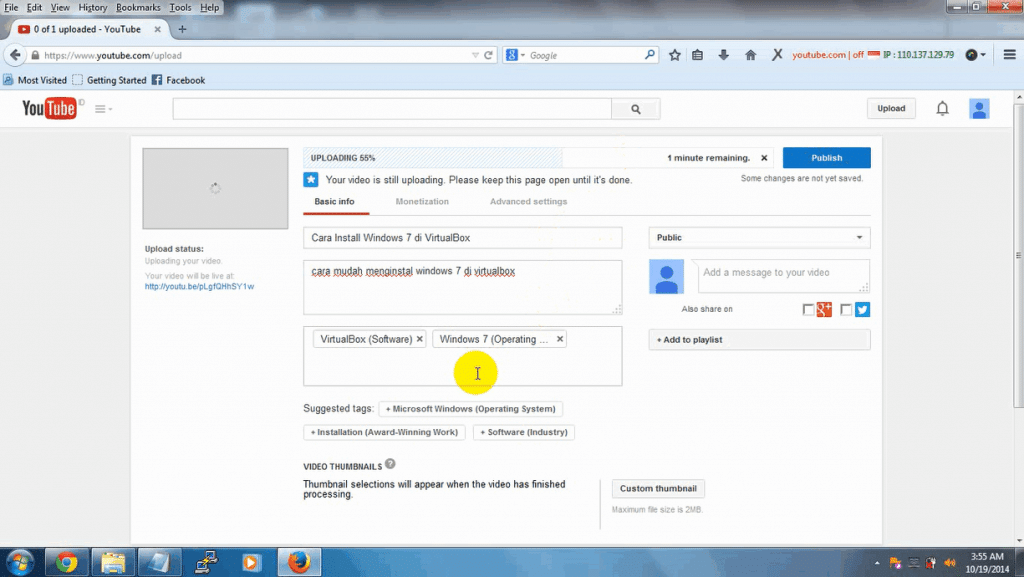The height and width of the screenshot is (577, 1024).
Task: Add suggested tag Software (Industry)
Action: point(524,432)
